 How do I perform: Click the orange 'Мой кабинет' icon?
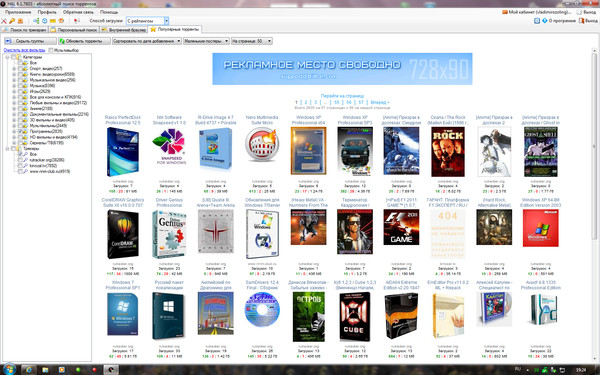(505, 12)
